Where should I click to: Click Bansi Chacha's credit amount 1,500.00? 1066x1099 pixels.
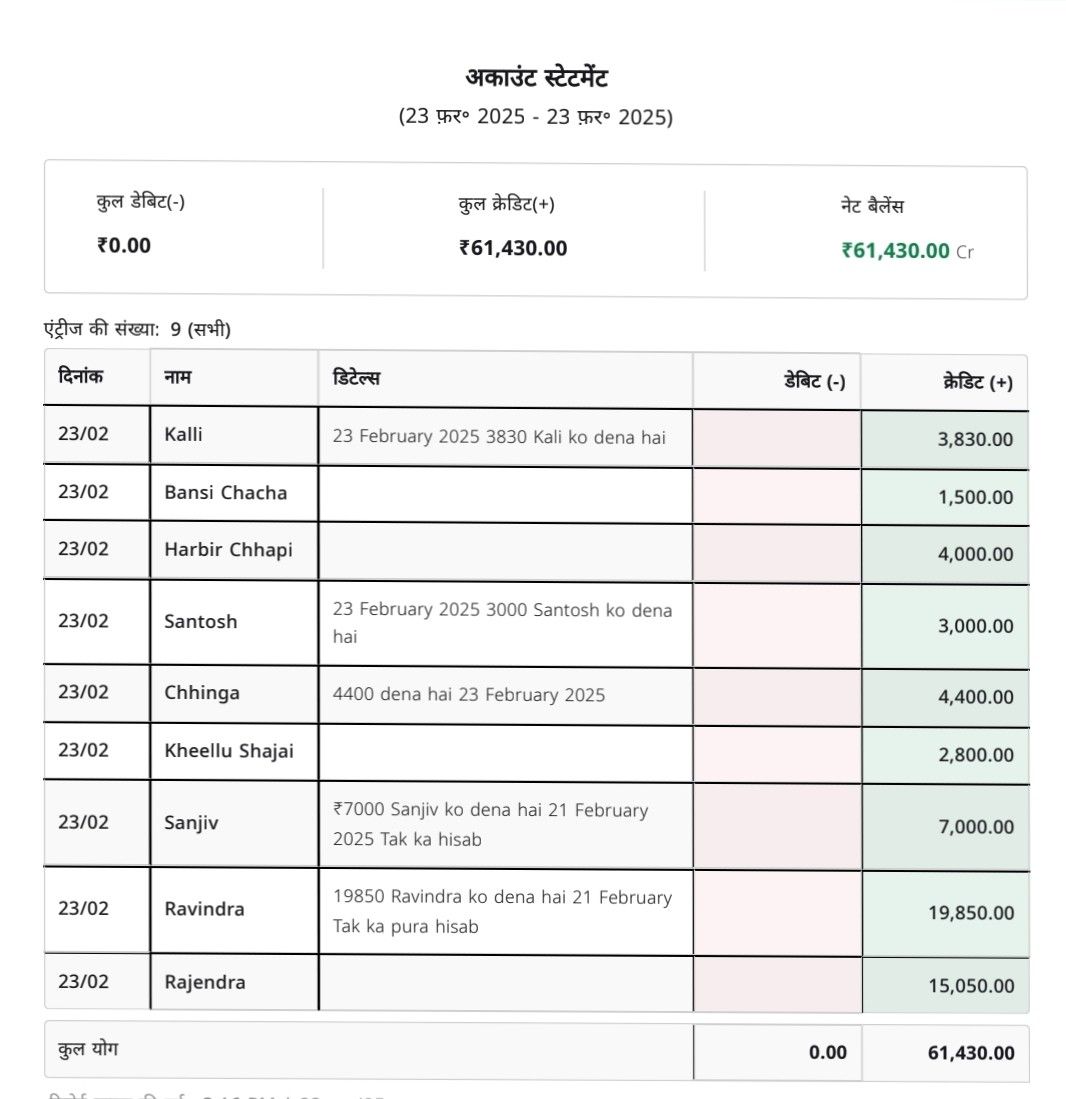point(975,497)
